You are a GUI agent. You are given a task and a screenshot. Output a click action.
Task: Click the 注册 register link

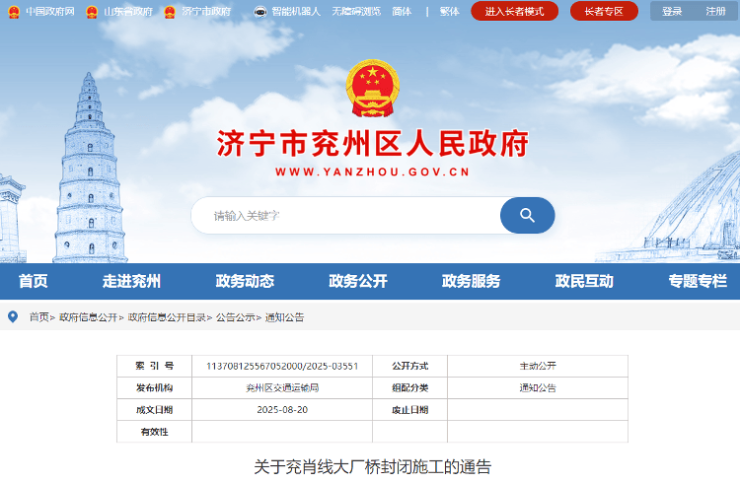tap(715, 12)
